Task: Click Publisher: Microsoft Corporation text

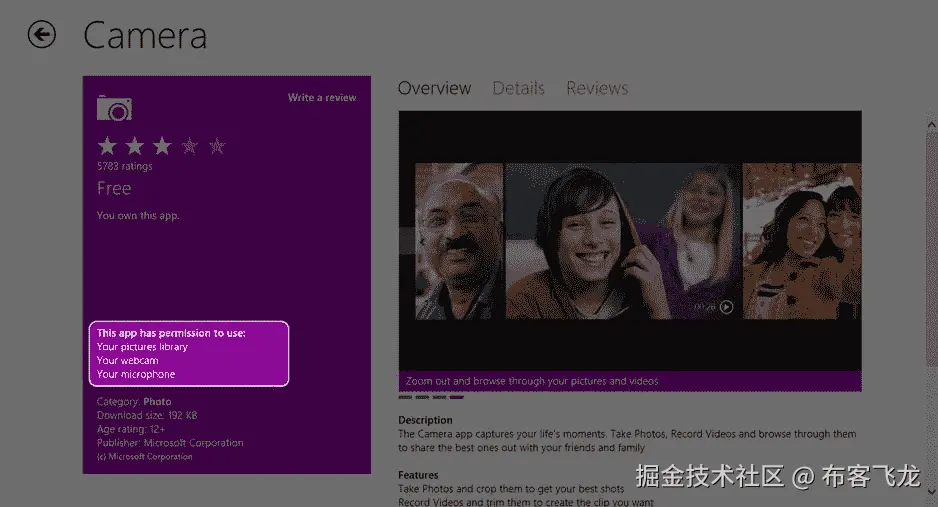Action: pos(170,443)
